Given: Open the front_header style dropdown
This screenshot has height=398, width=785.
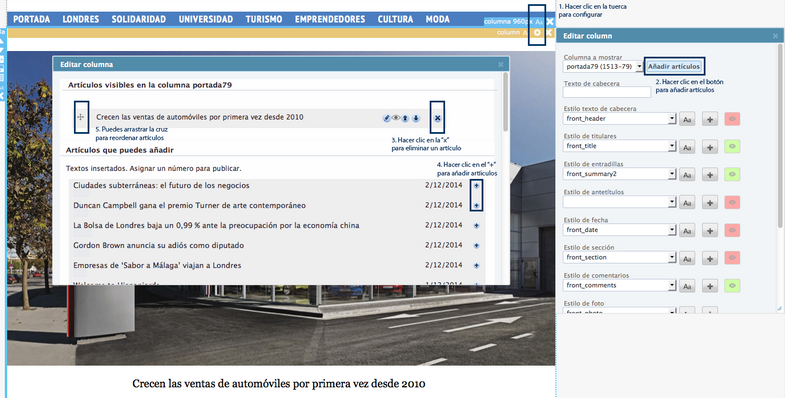Looking at the screenshot, I should (620, 119).
